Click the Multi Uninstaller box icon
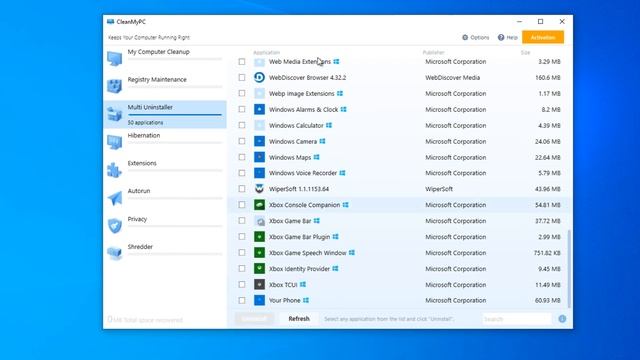This screenshot has height=360, width=640. [x=115, y=114]
